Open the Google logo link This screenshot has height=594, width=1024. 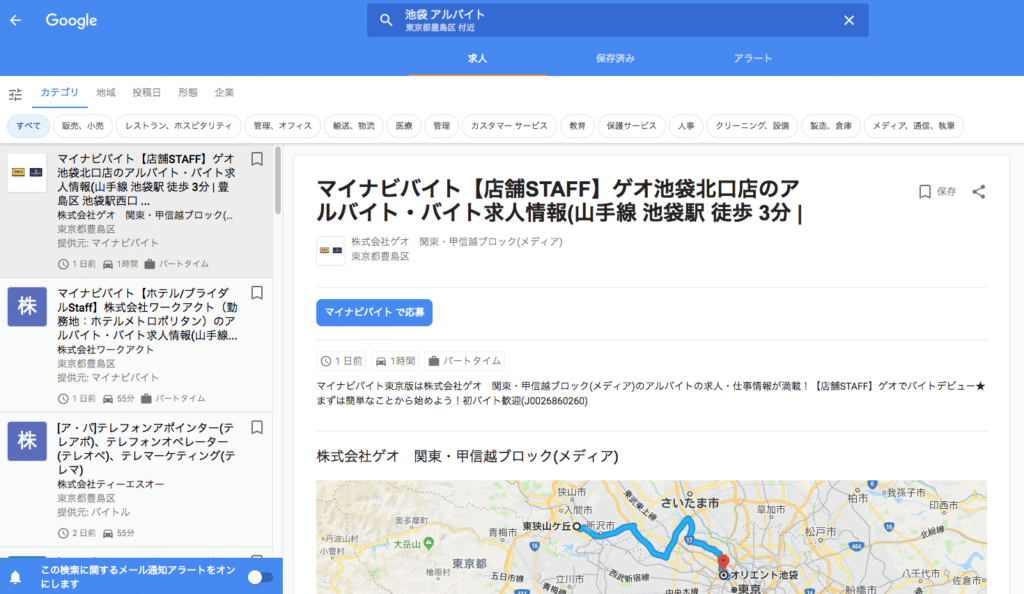pyautogui.click(x=71, y=20)
